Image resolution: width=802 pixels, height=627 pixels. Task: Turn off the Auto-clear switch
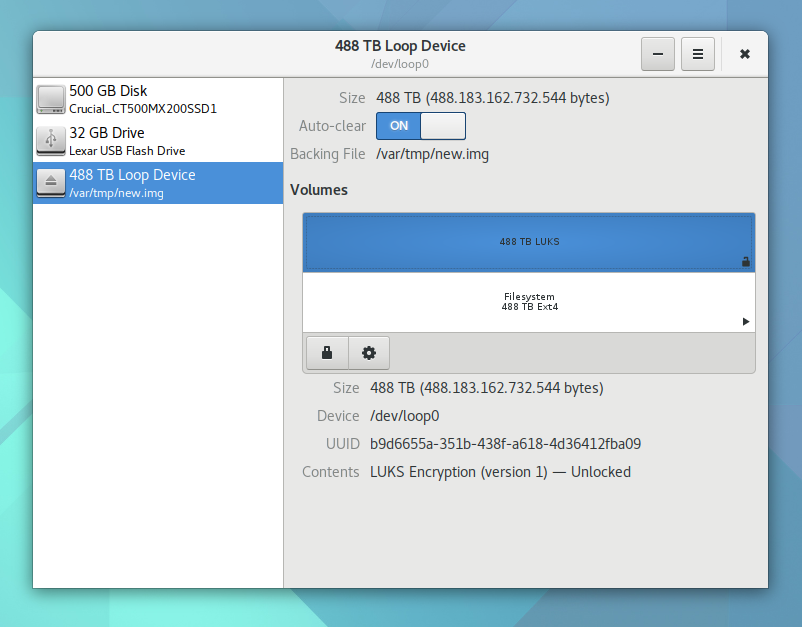[x=421, y=126]
